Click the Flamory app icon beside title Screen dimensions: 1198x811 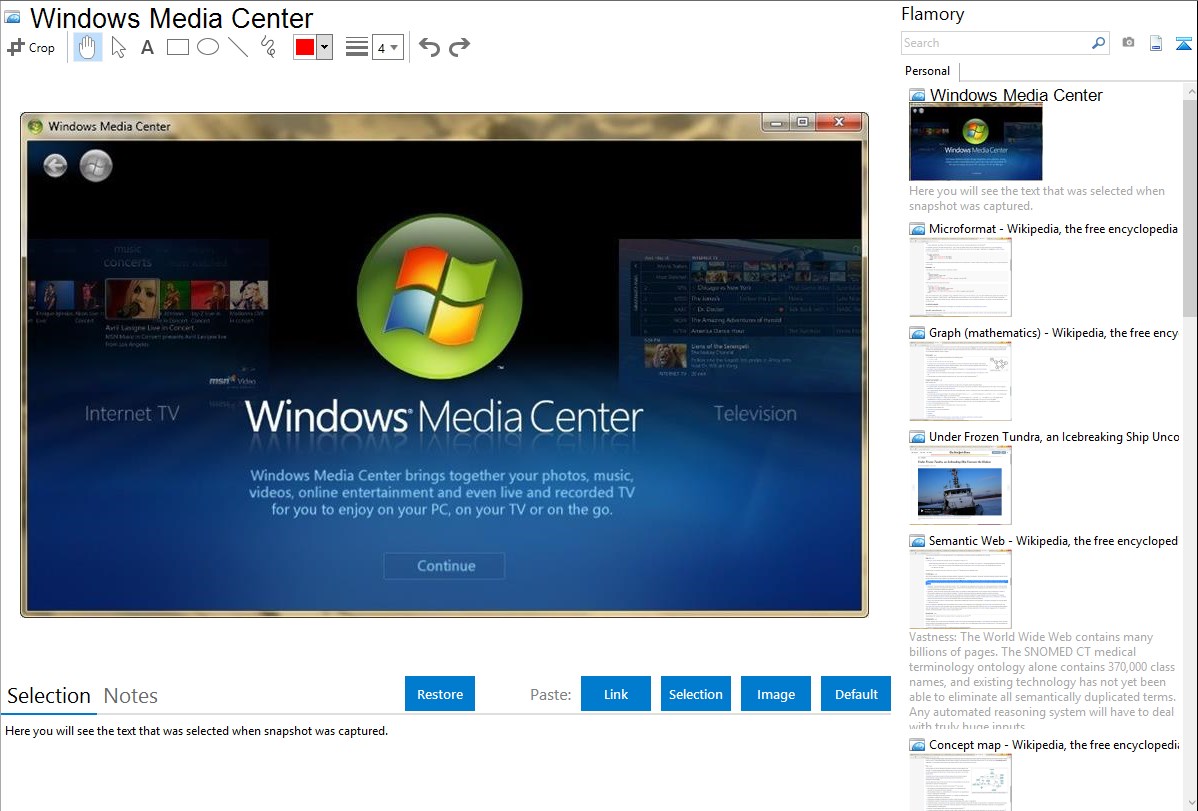tap(12, 17)
